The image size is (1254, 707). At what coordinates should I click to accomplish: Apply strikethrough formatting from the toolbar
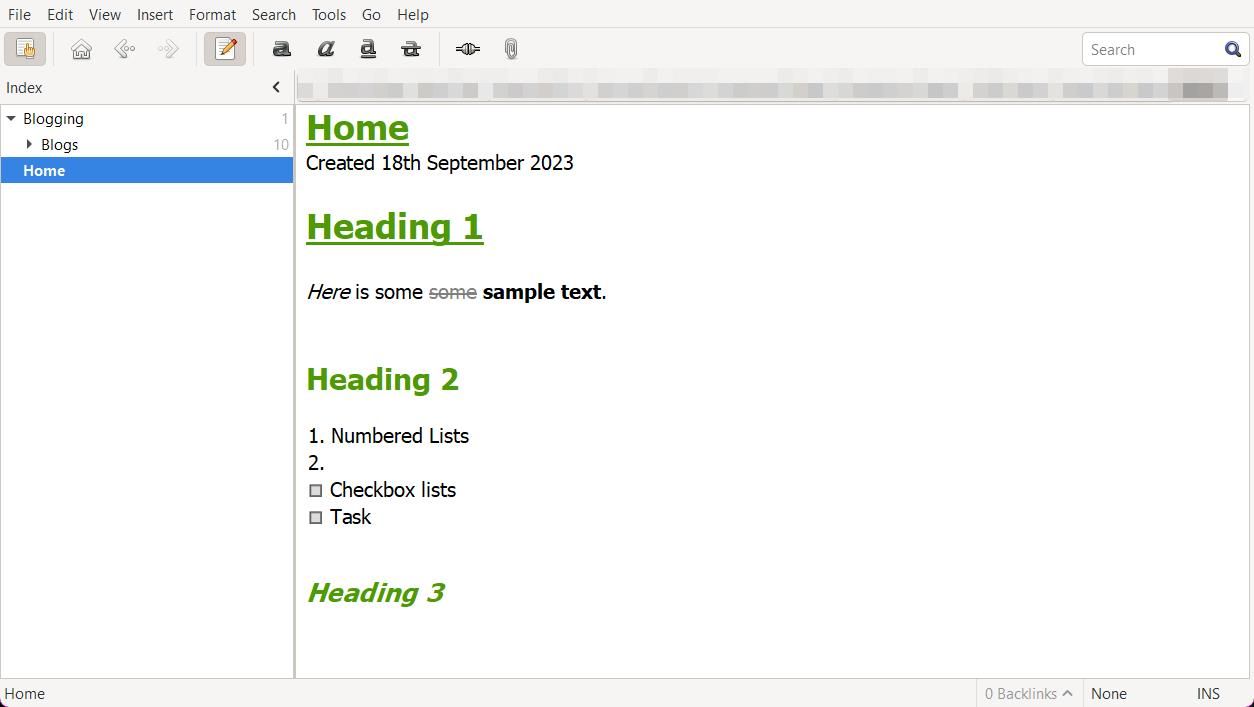pos(411,49)
